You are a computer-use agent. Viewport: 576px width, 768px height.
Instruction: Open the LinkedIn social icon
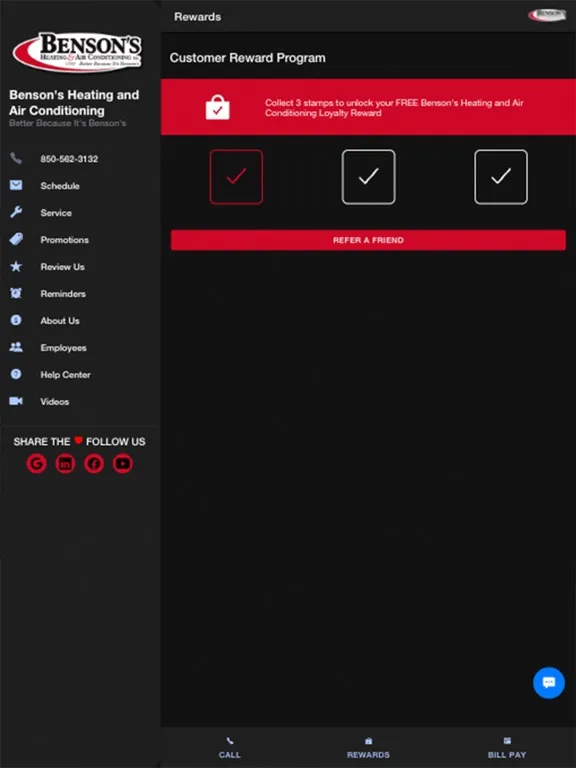pyautogui.click(x=65, y=463)
